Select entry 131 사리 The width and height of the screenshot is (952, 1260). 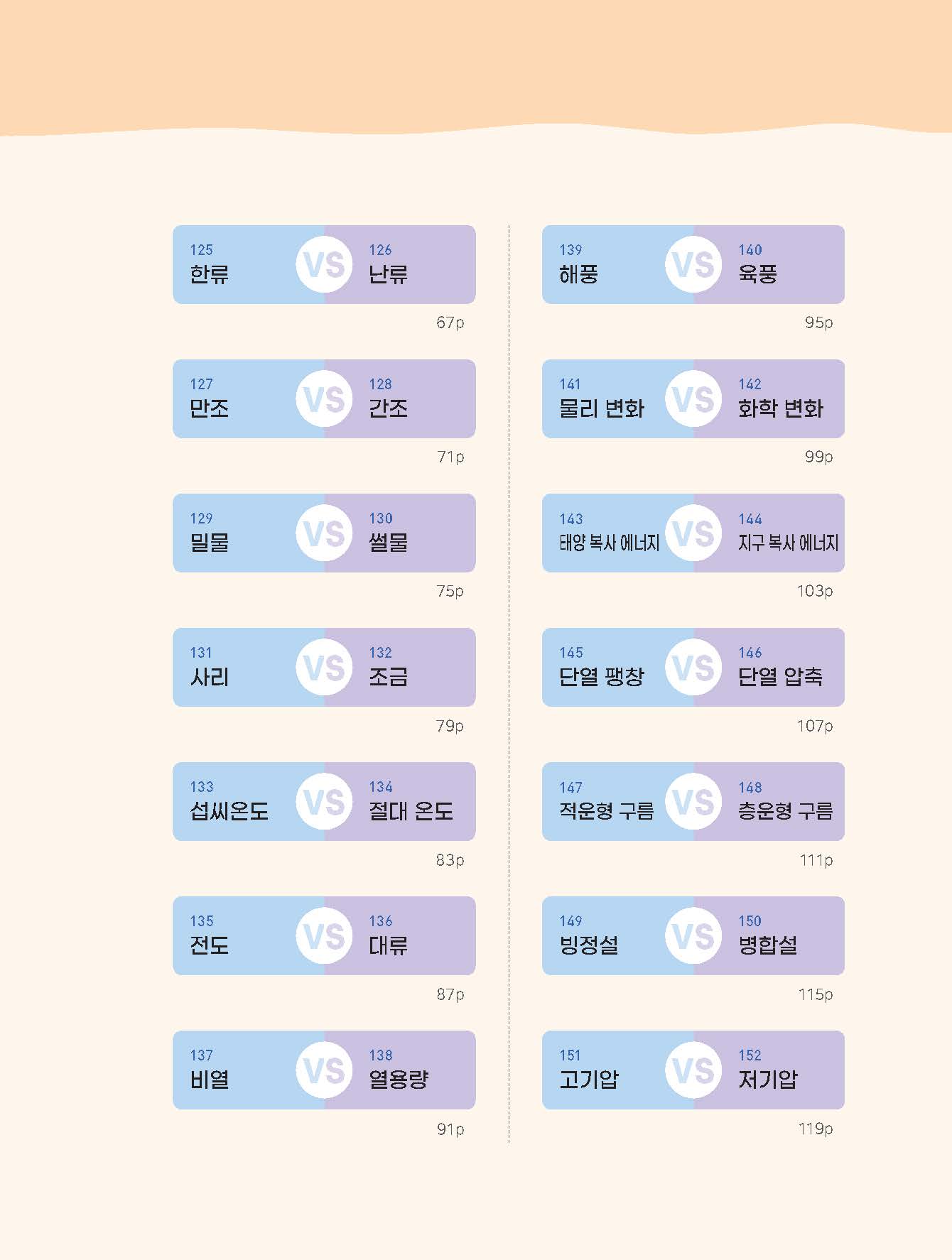[234, 667]
